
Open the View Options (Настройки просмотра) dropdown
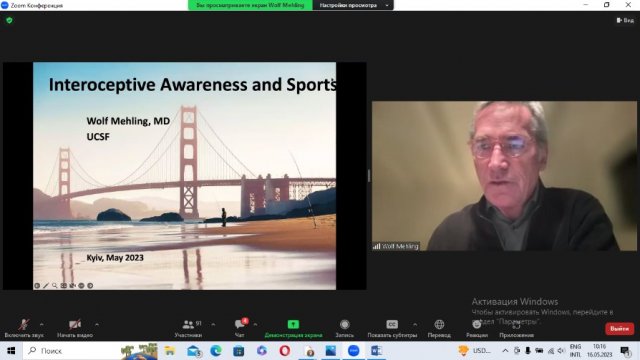(x=353, y=5)
